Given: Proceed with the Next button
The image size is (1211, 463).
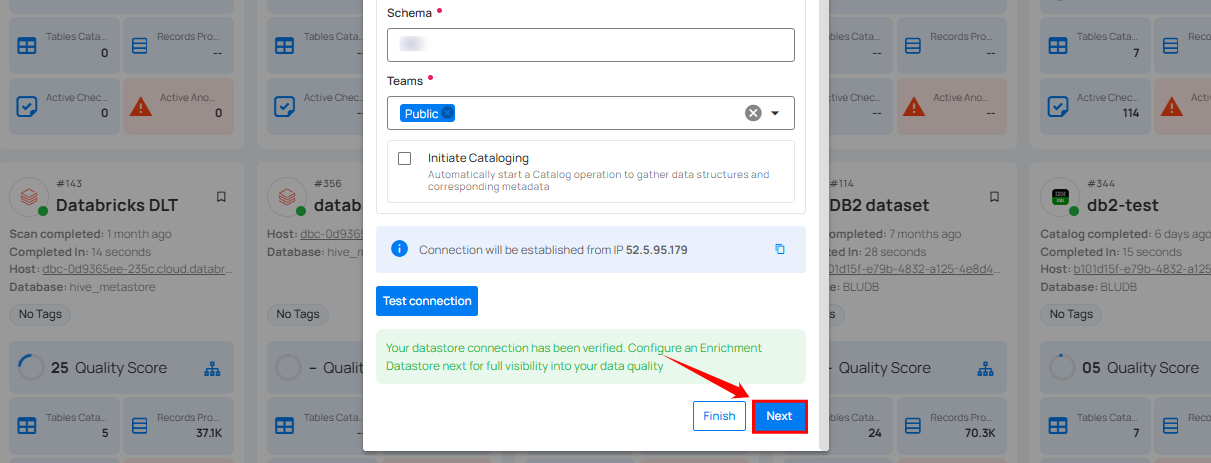Looking at the screenshot, I should pyautogui.click(x=779, y=416).
